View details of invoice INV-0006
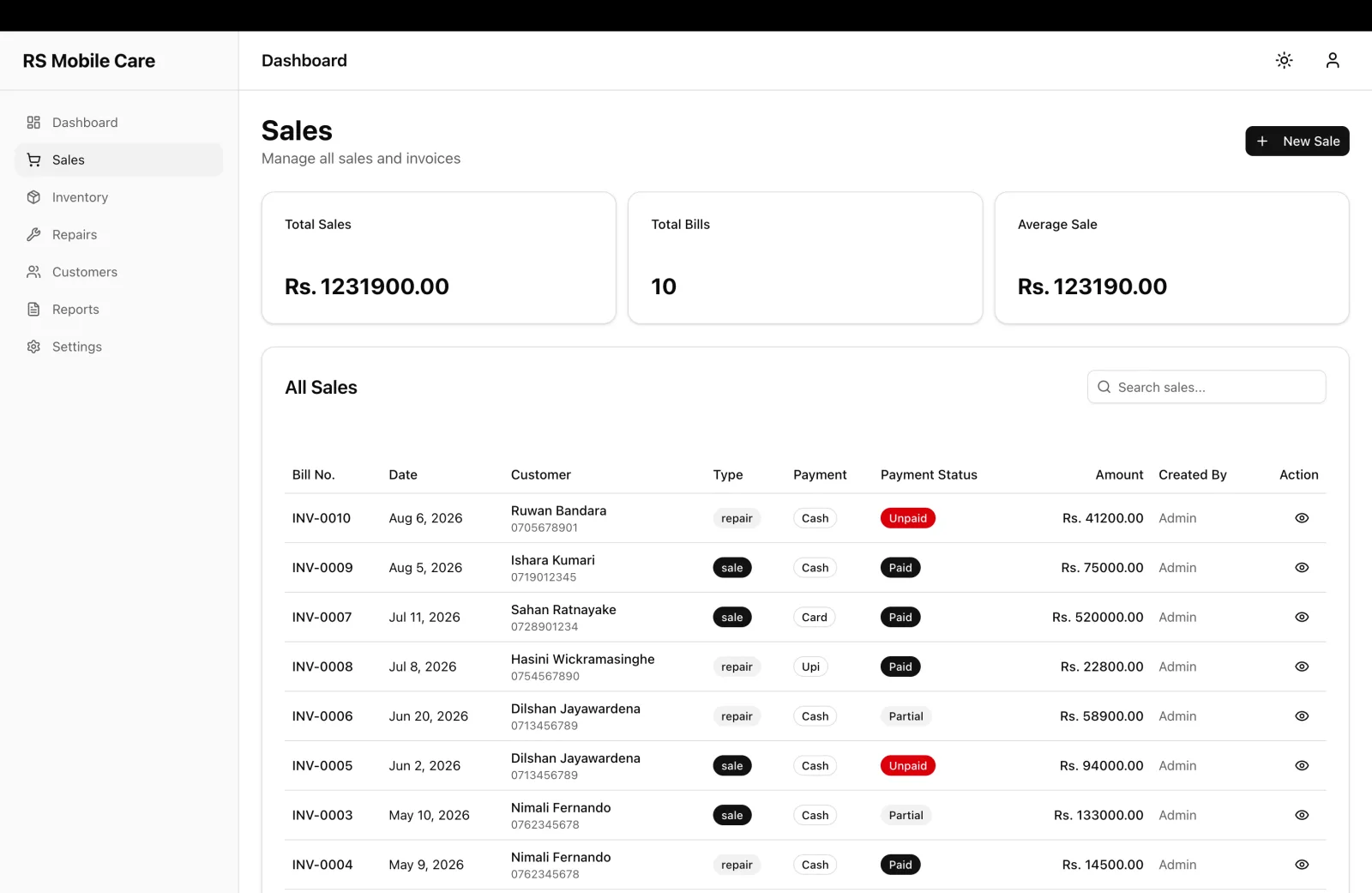 point(1301,716)
